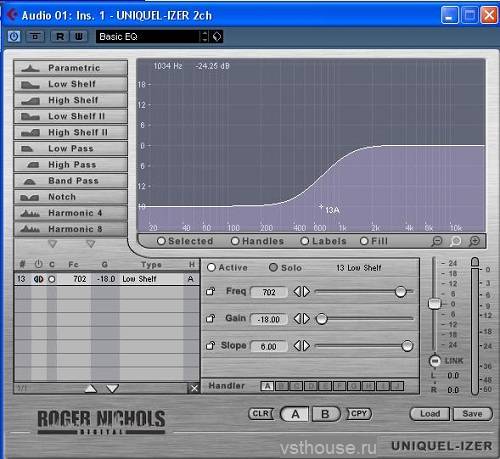
Task: Select the 13A handle on graph
Action: [321, 207]
